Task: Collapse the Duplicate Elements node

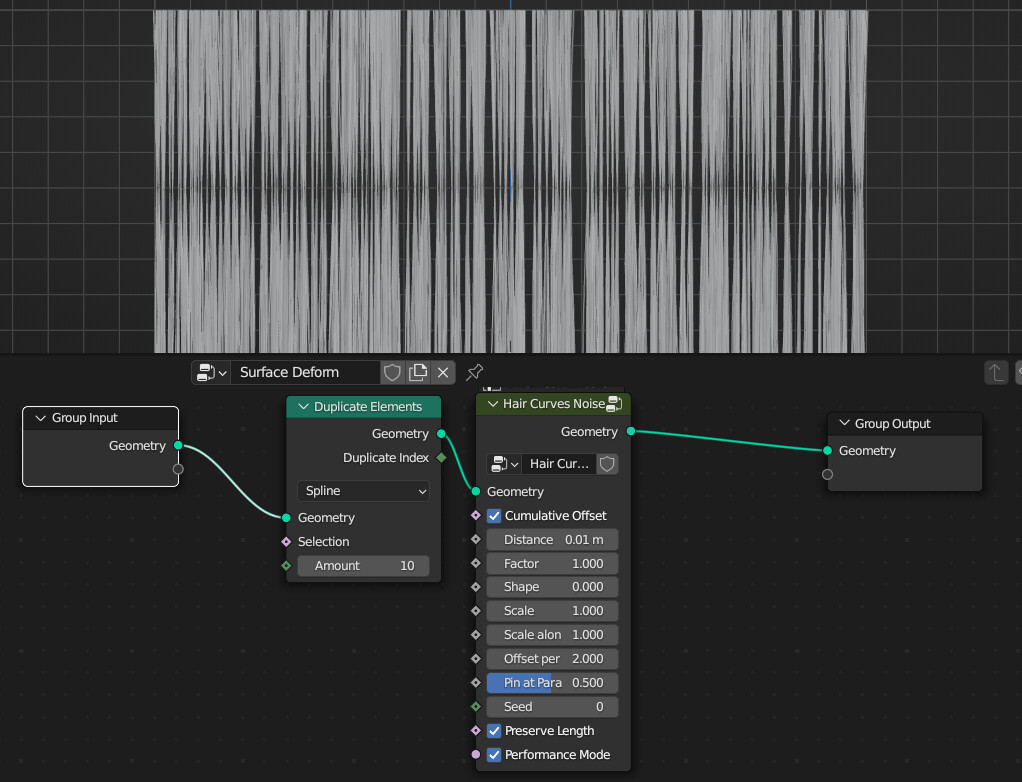Action: (x=302, y=407)
